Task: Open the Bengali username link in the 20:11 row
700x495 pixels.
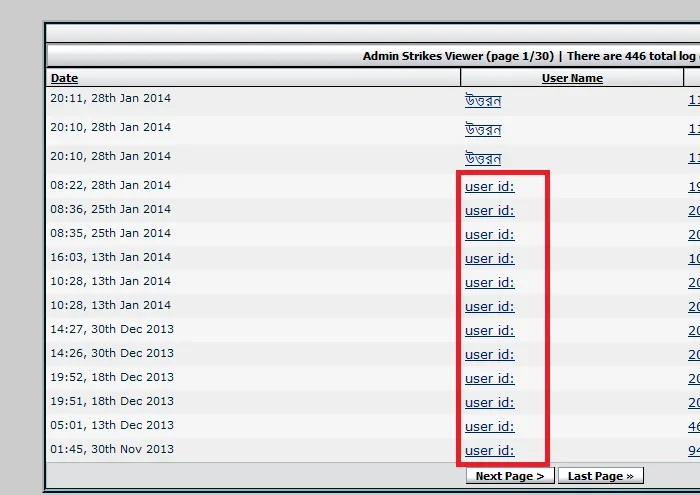Action: [483, 100]
